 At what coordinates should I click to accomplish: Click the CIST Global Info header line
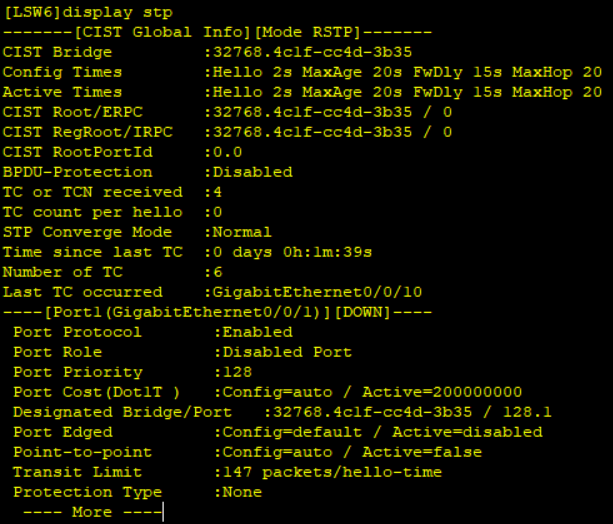tap(217, 32)
